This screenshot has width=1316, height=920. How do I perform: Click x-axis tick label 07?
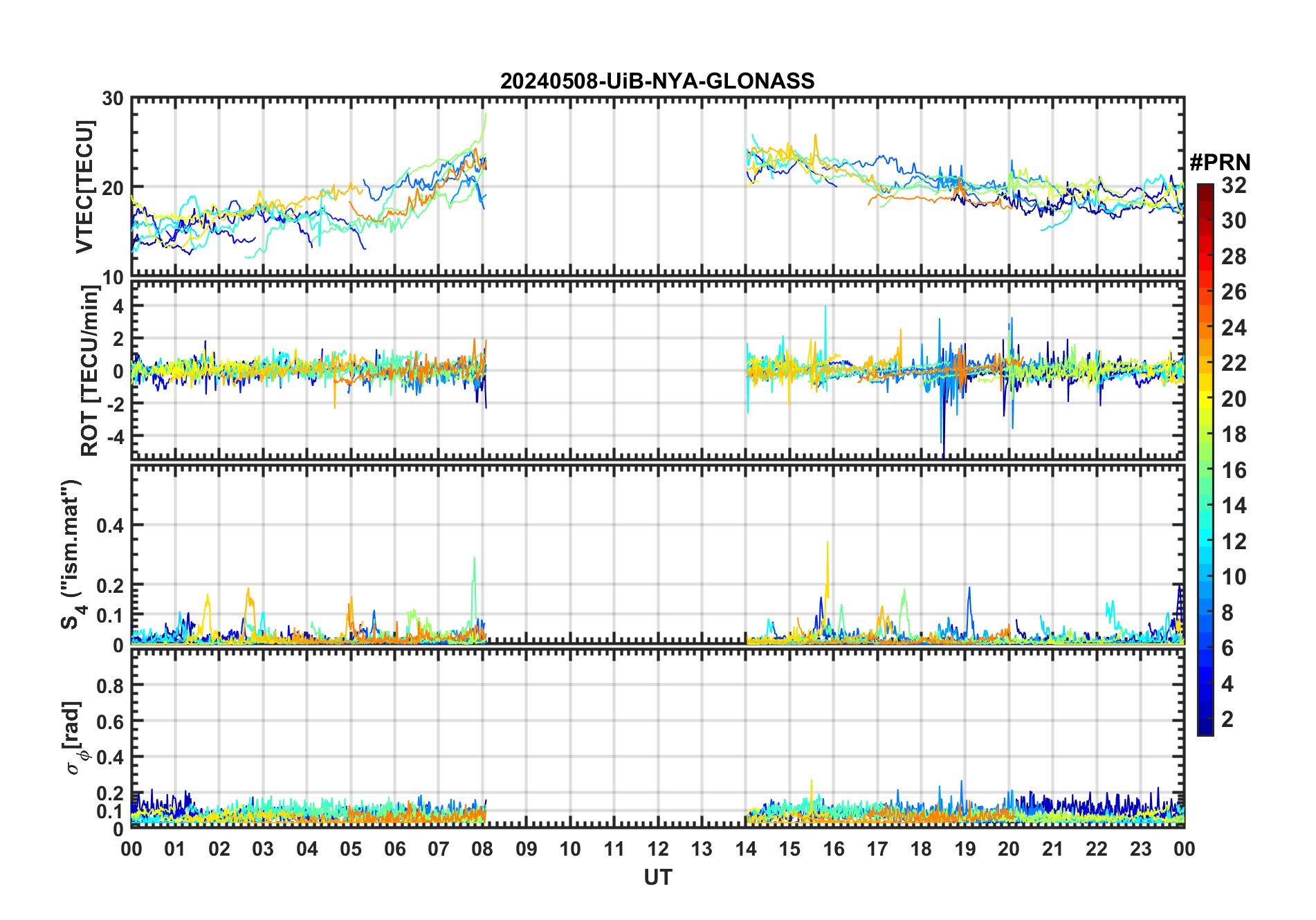(439, 849)
